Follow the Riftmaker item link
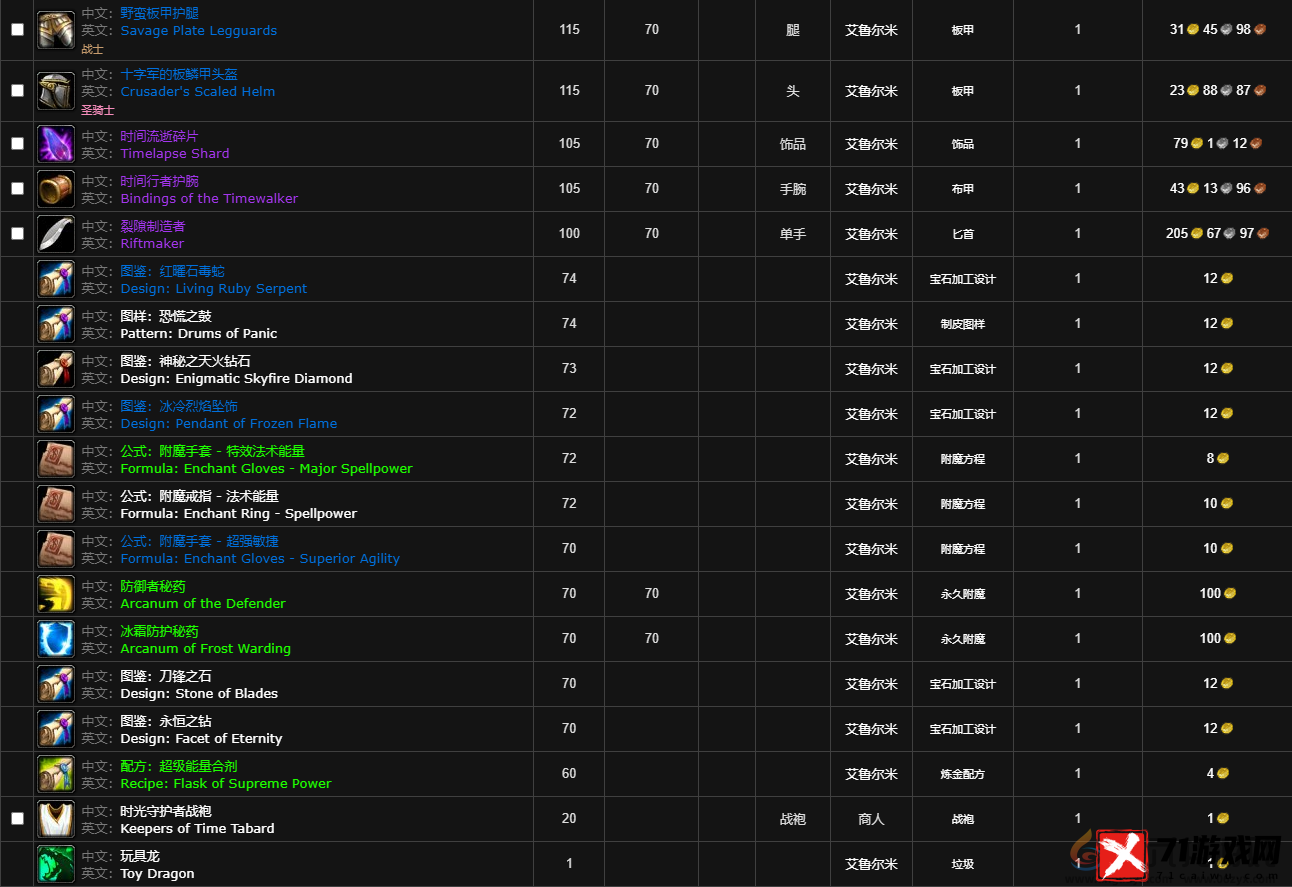This screenshot has width=1292, height=887. [x=152, y=244]
